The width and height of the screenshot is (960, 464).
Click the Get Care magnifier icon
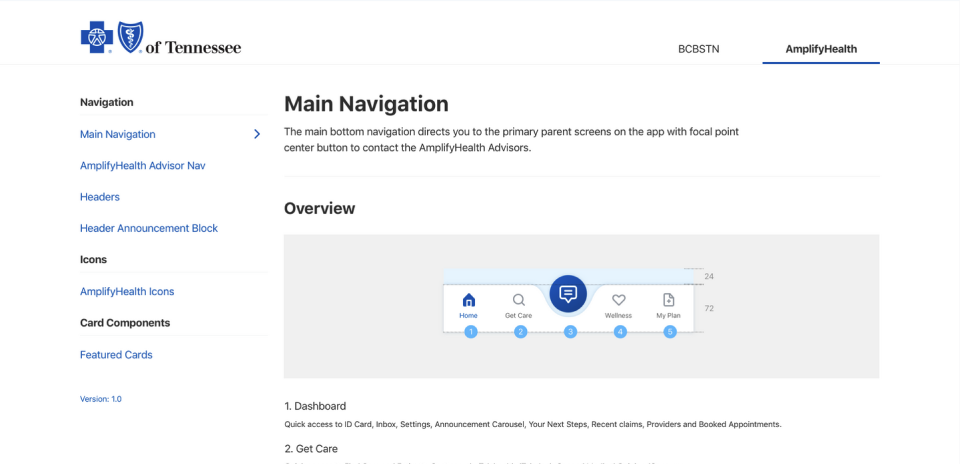(519, 300)
